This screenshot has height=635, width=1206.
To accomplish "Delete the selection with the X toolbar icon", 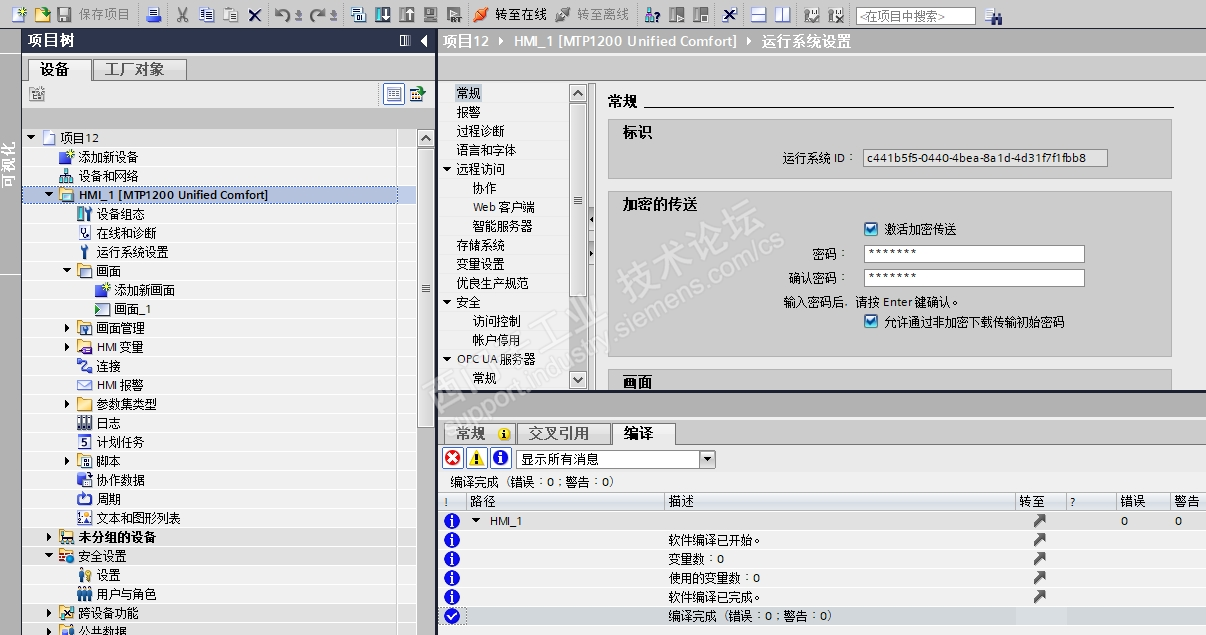I will (254, 15).
